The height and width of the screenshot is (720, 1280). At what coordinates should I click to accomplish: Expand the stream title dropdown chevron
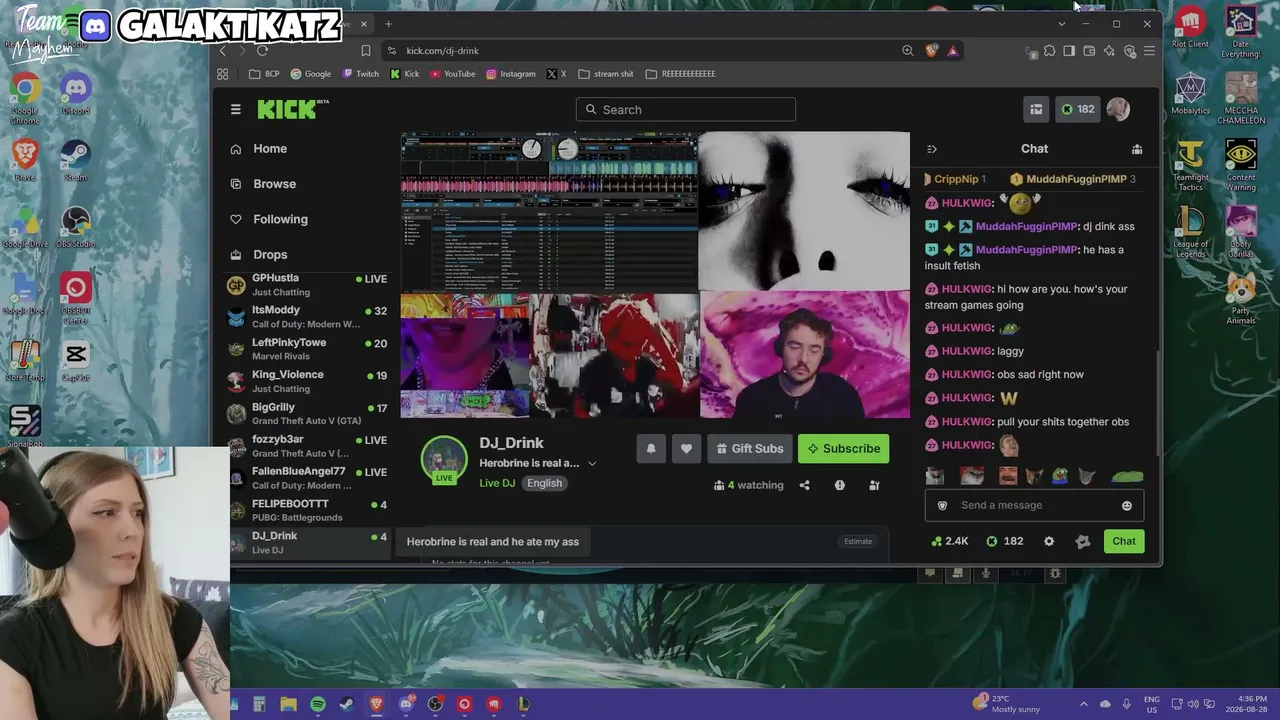click(592, 464)
